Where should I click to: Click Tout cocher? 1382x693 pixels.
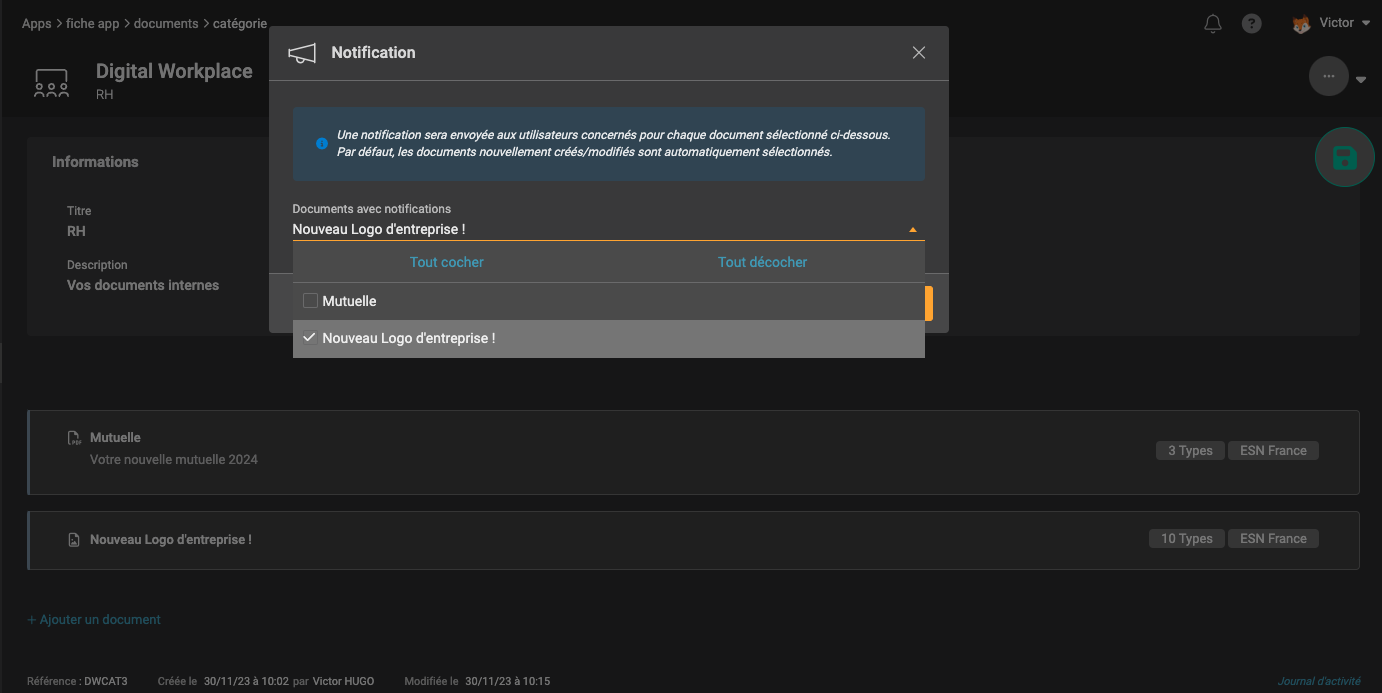[447, 262]
